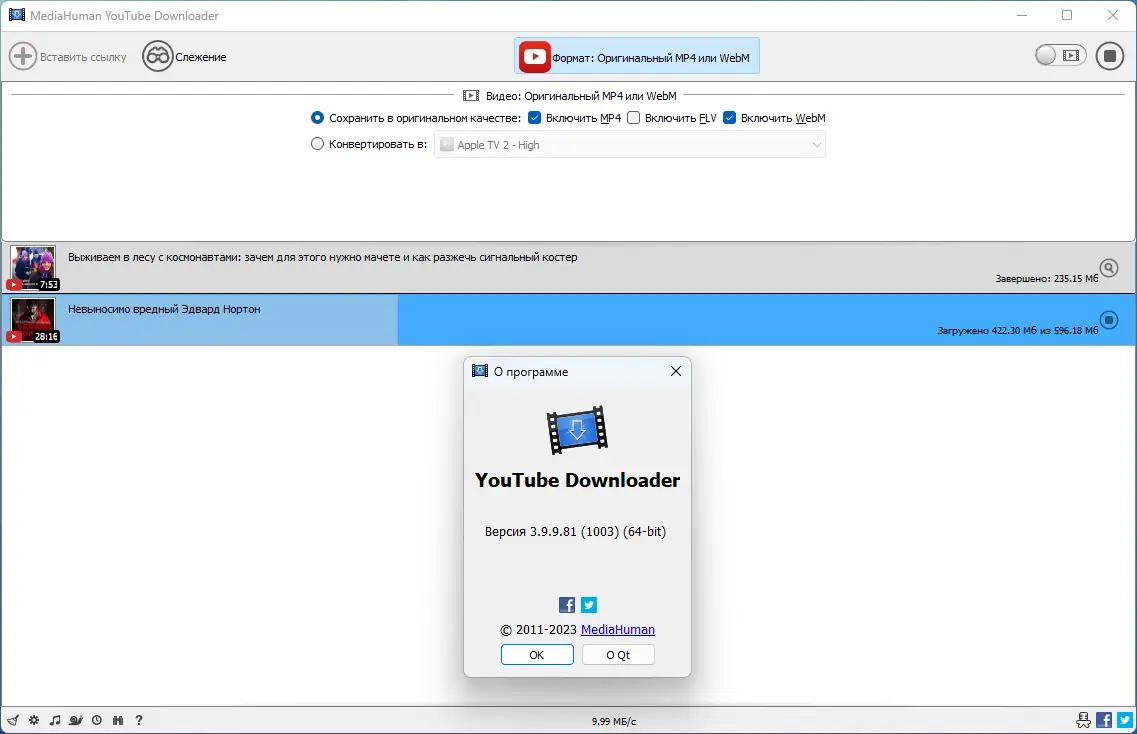Viewport: 1137px width, 734px height.
Task: Switch to audio mode via music note icon
Action: point(55,719)
